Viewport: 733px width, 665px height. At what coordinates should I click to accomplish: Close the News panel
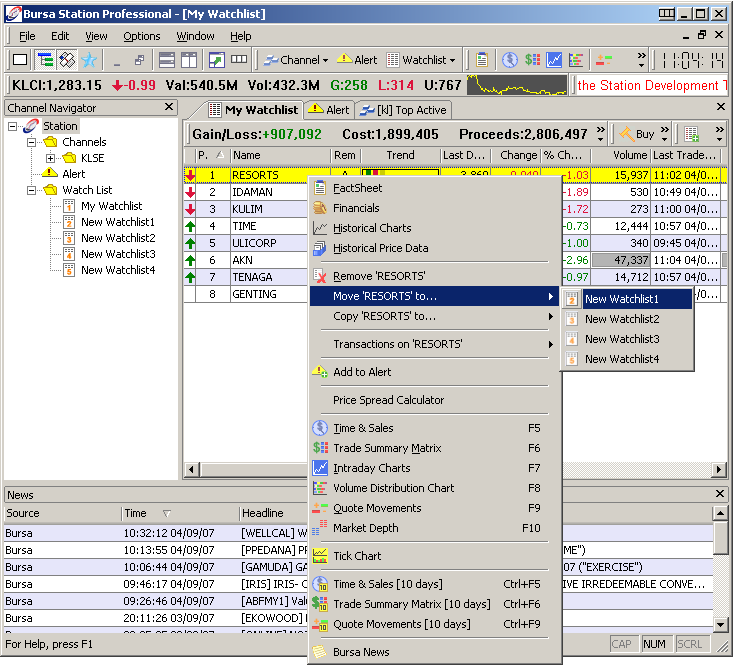(720, 493)
